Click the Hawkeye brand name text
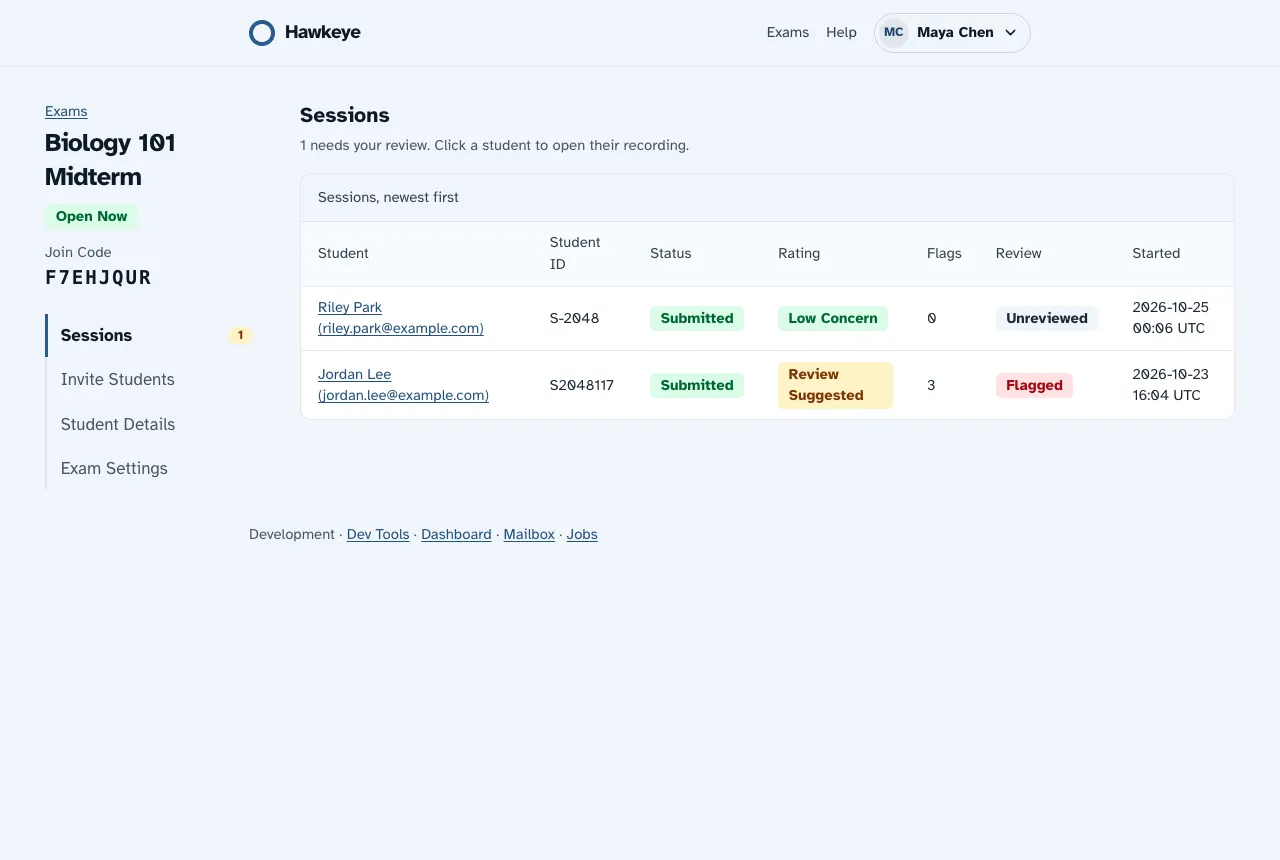Image resolution: width=1280 pixels, height=860 pixels. pos(322,32)
